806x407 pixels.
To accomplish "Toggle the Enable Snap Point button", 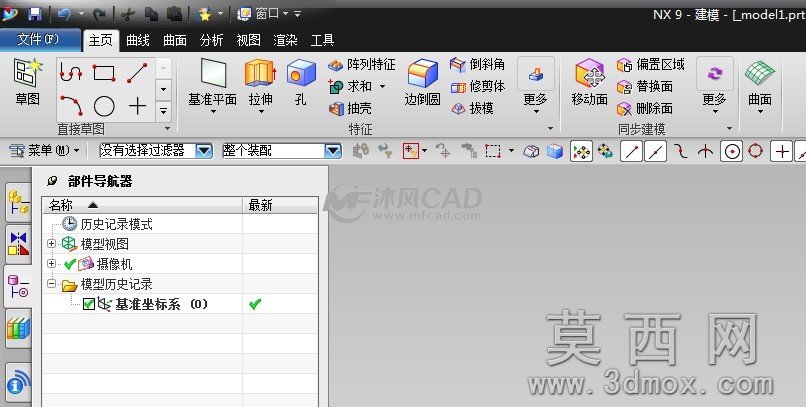I will pos(581,151).
